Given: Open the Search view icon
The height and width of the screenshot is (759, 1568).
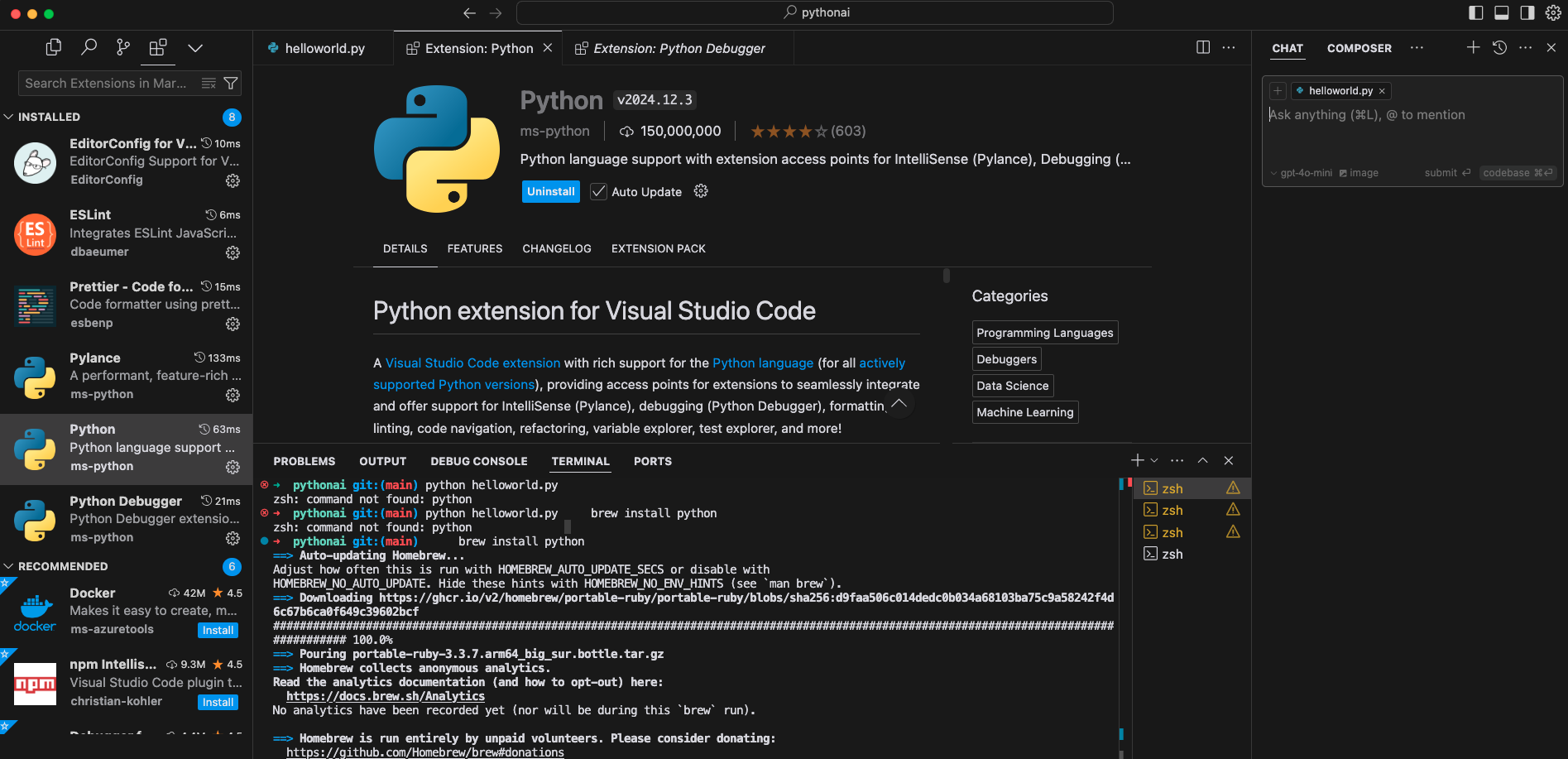Looking at the screenshot, I should coord(89,47).
